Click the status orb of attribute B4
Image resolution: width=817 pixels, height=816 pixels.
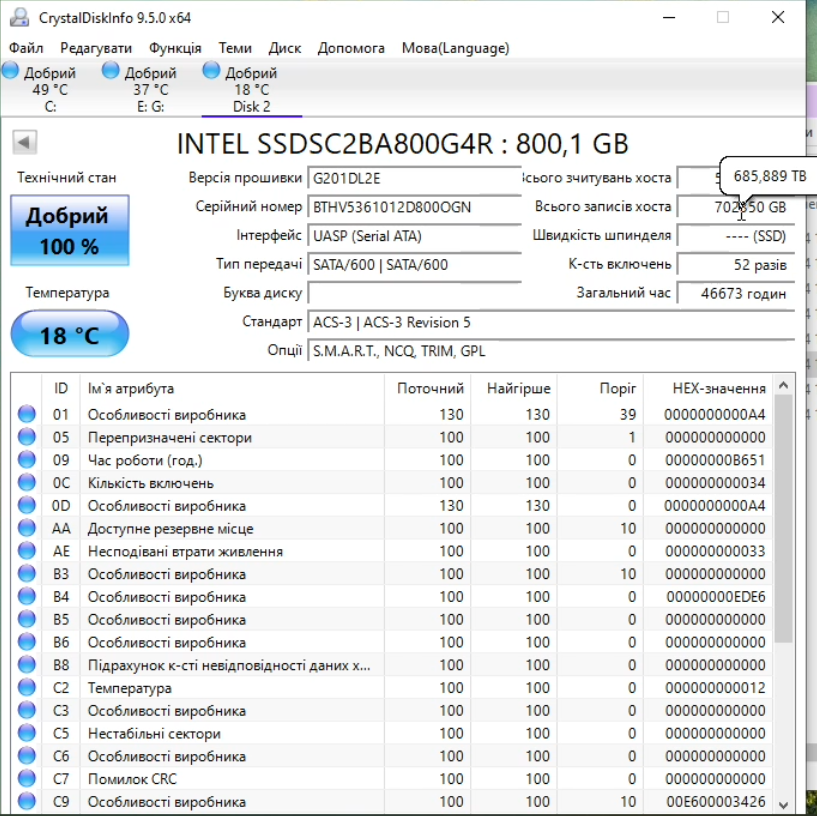27,597
